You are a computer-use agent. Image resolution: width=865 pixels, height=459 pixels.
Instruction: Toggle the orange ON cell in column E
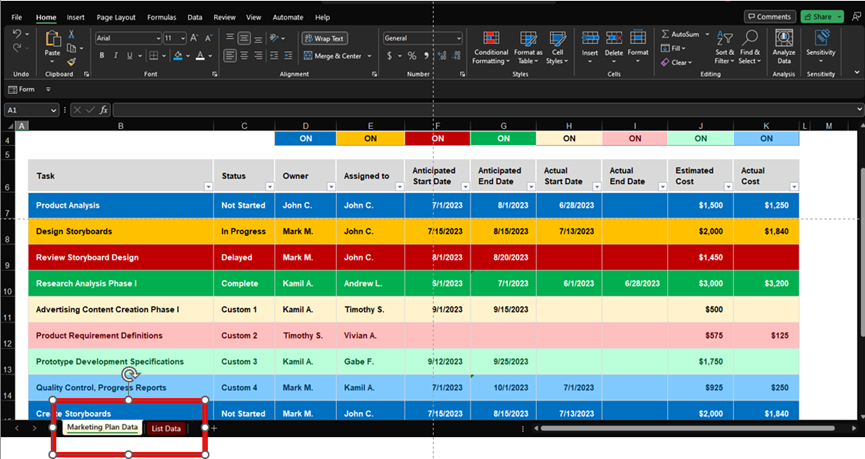370,138
